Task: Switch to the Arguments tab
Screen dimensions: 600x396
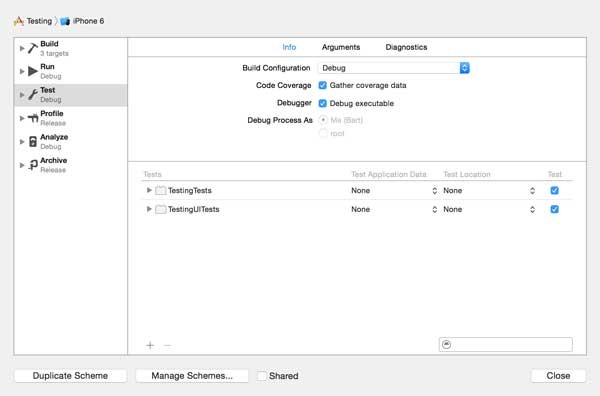Action: click(341, 47)
